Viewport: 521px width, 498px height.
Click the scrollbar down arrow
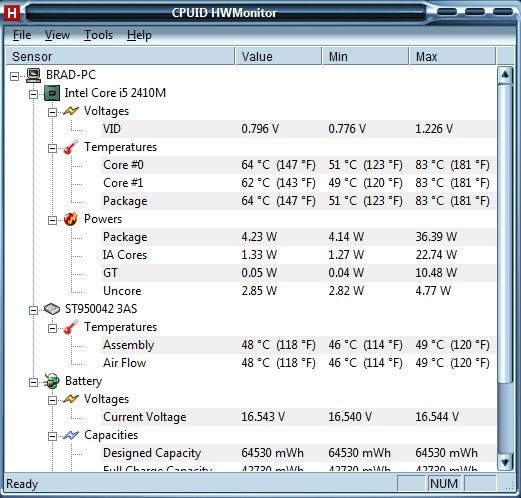(505, 462)
